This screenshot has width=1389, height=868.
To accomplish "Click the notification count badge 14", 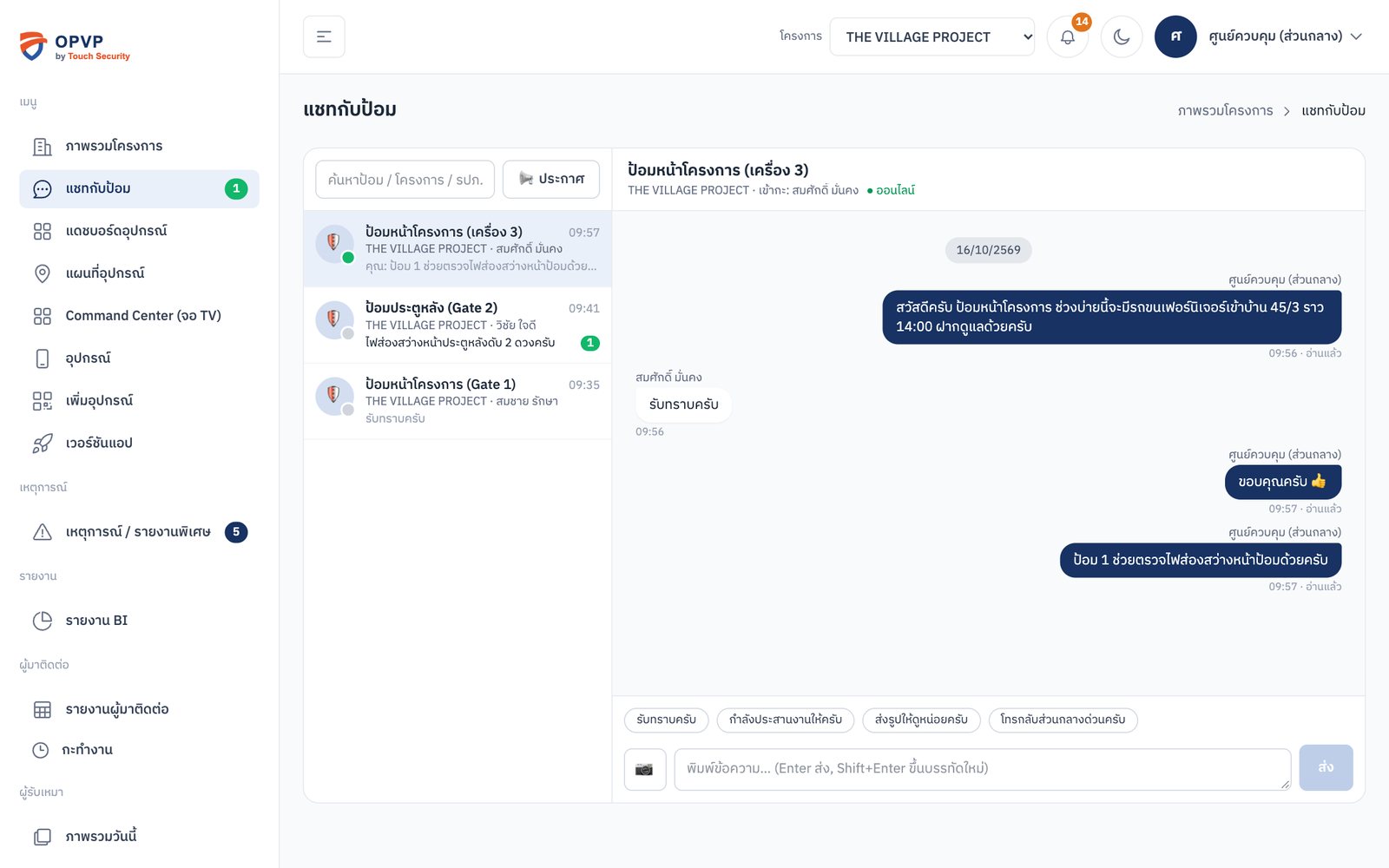I will coord(1082,22).
